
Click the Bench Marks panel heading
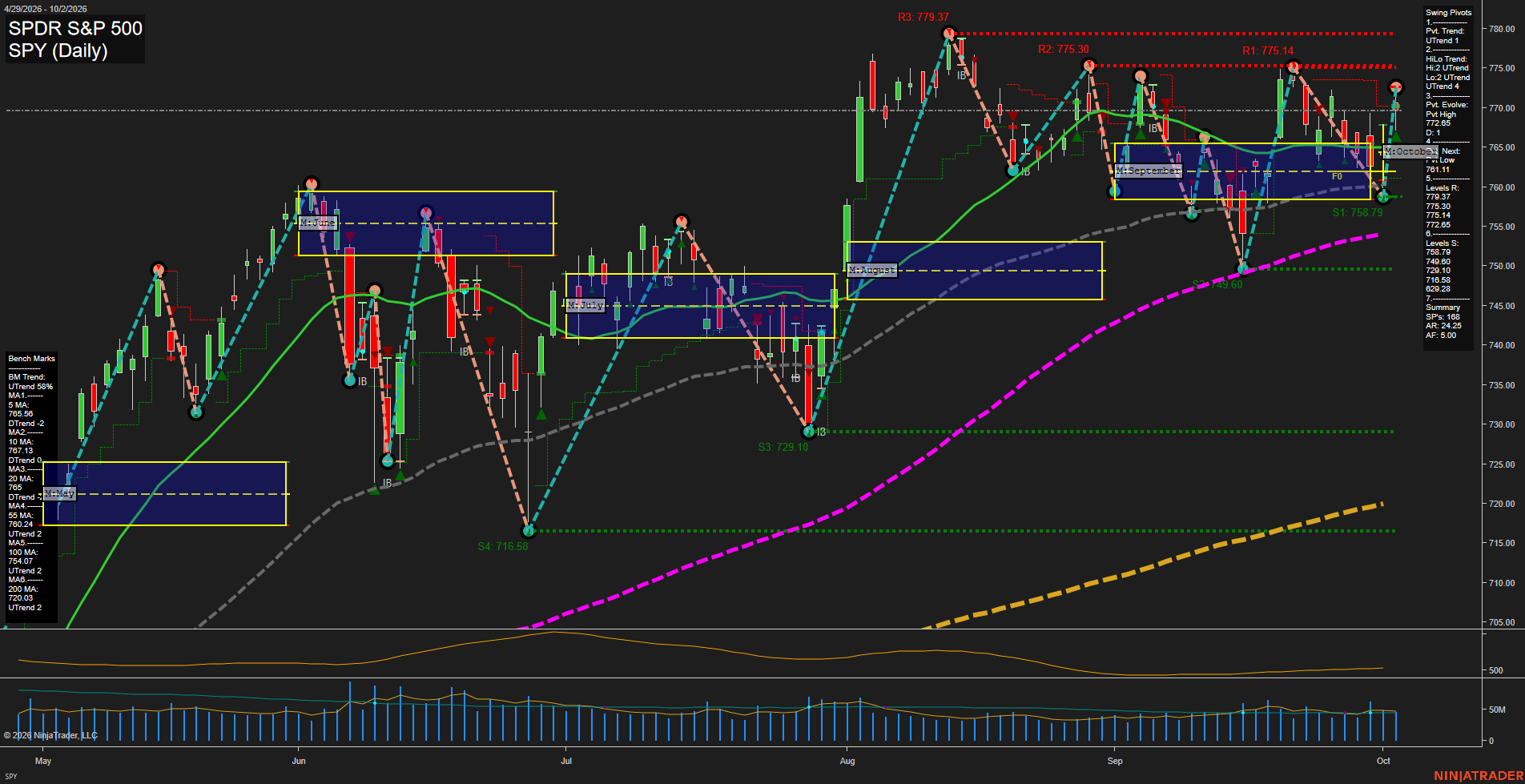point(32,359)
